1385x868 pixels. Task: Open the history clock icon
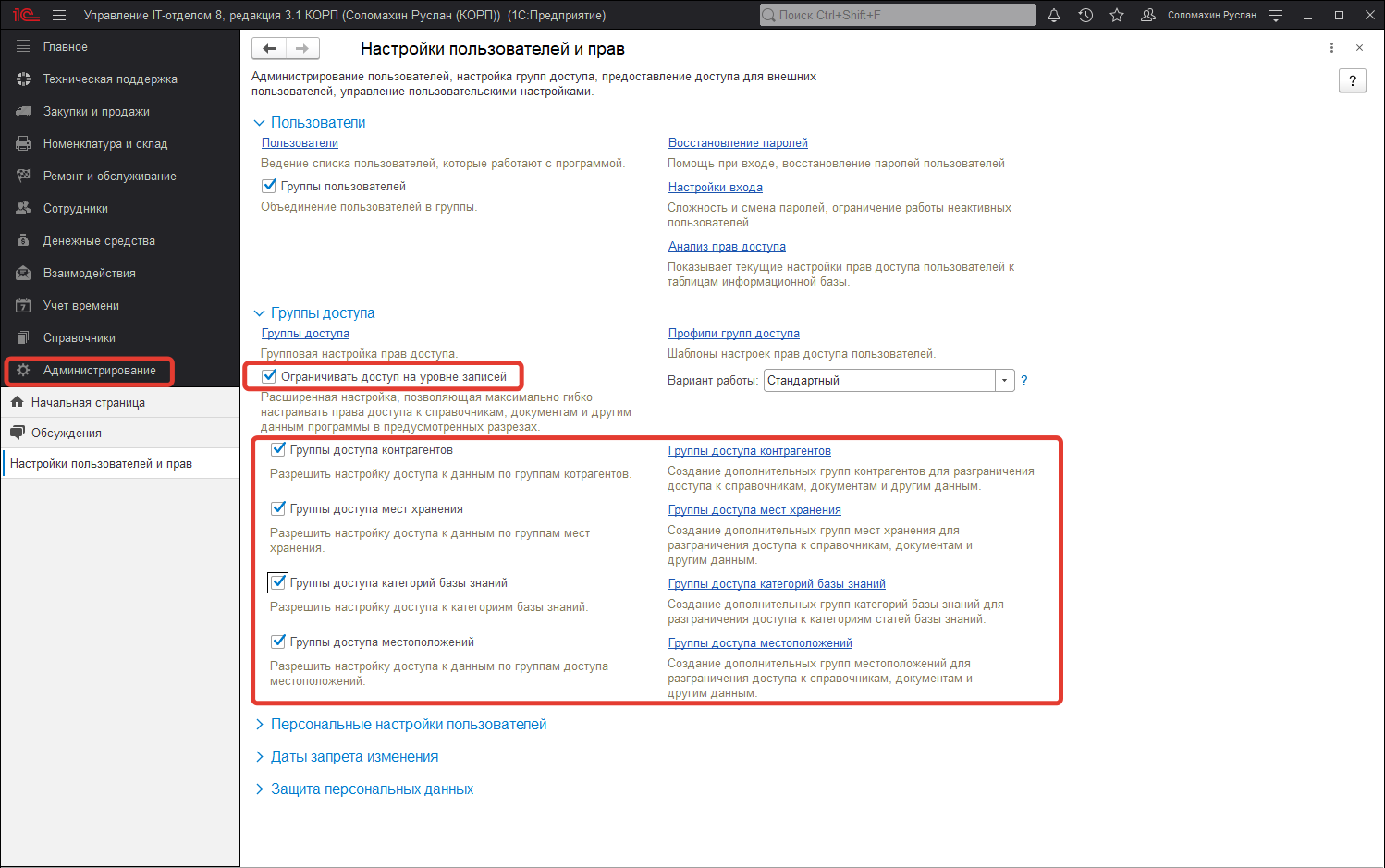coord(1085,15)
